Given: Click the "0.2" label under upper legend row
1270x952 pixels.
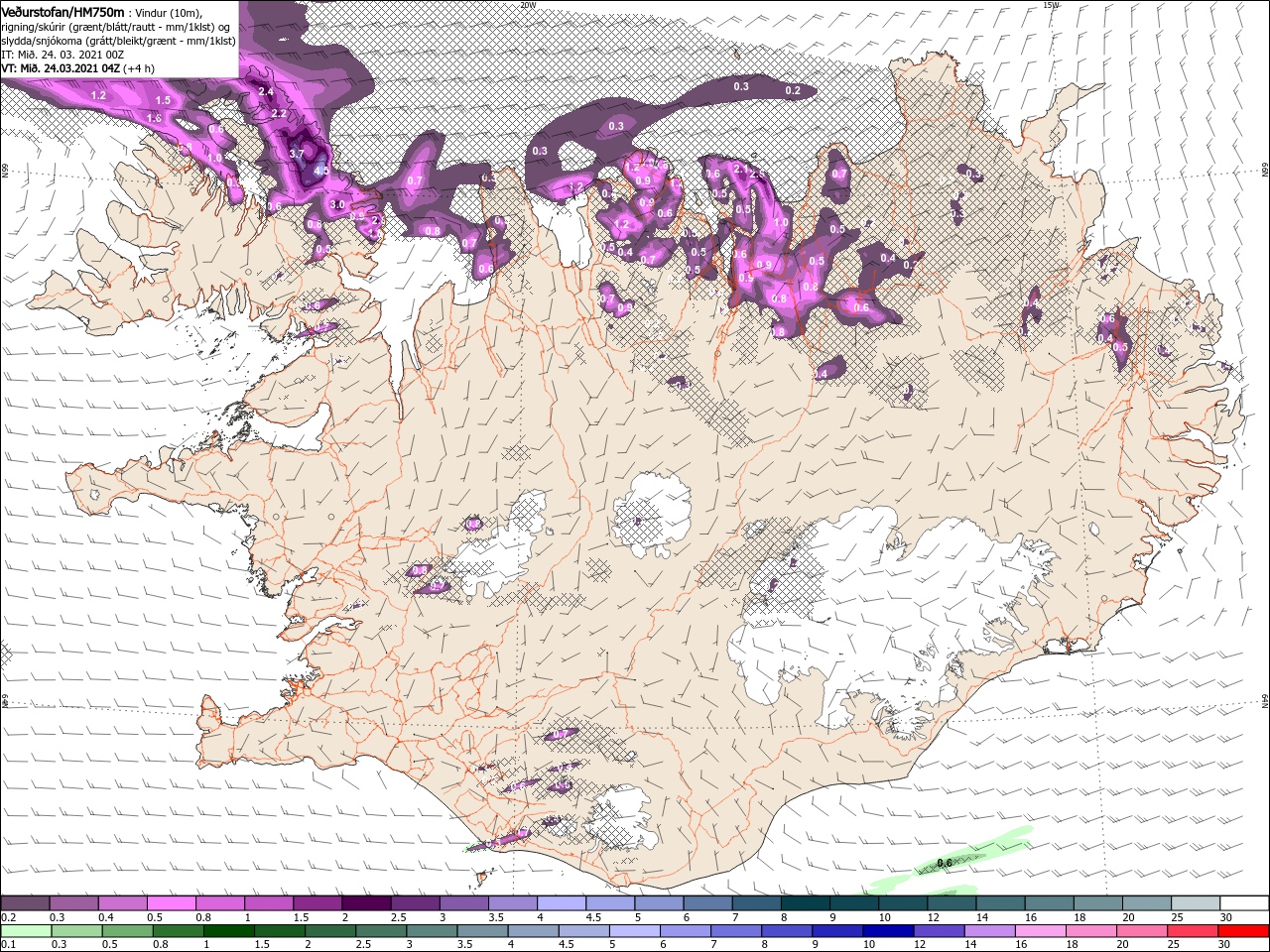Looking at the screenshot, I should click(8, 917).
